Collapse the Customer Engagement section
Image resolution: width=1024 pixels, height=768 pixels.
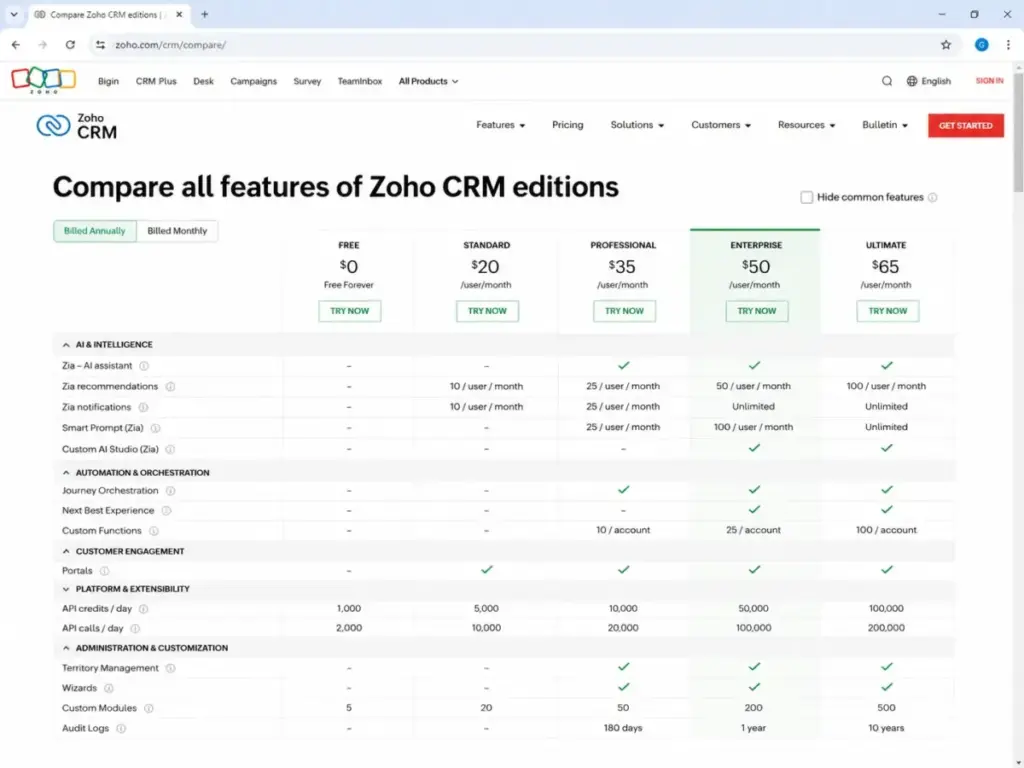point(66,552)
